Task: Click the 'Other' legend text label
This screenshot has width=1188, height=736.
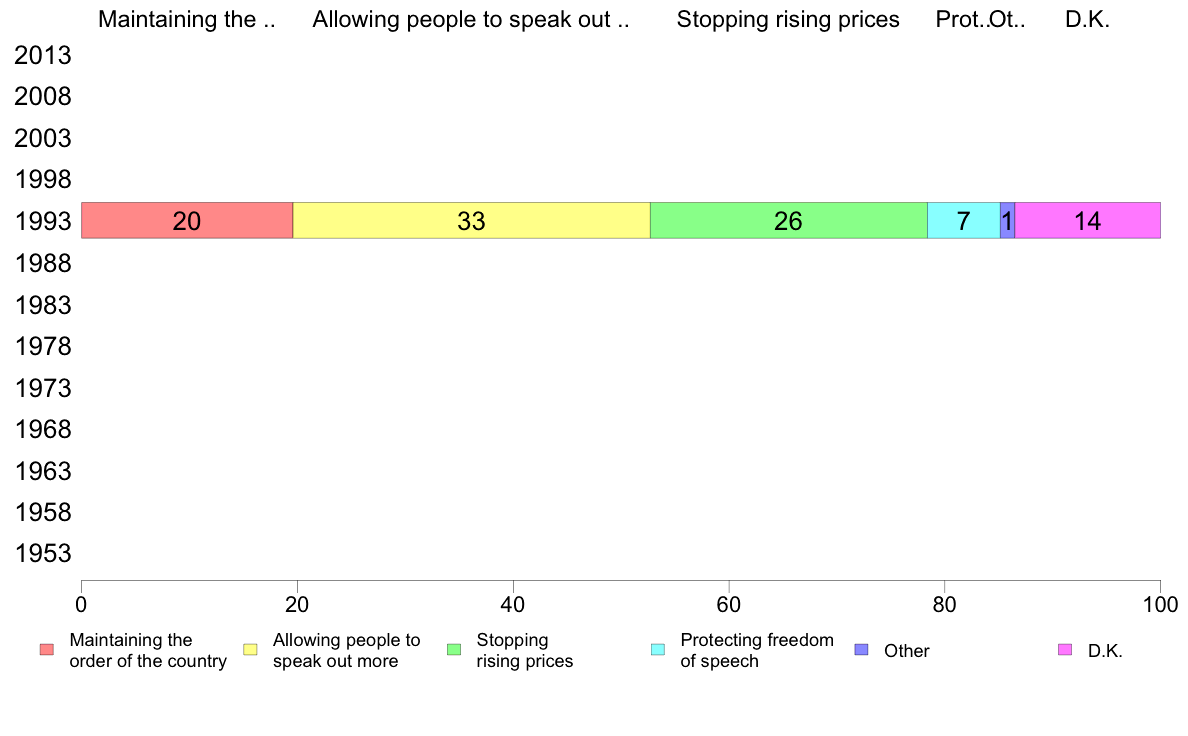Action: coord(906,650)
